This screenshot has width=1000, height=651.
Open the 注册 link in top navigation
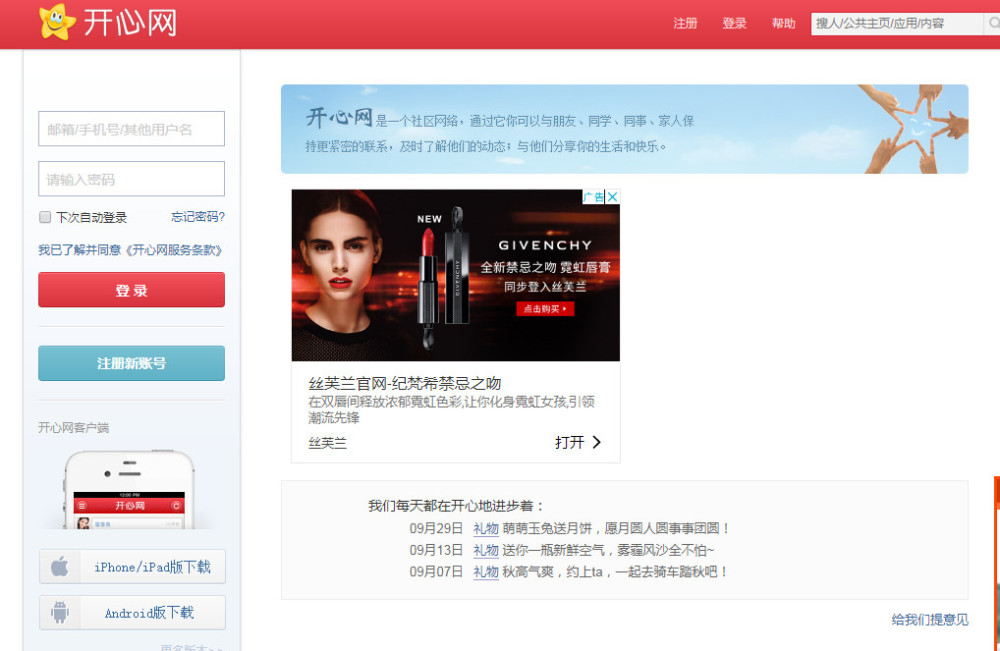(x=685, y=24)
